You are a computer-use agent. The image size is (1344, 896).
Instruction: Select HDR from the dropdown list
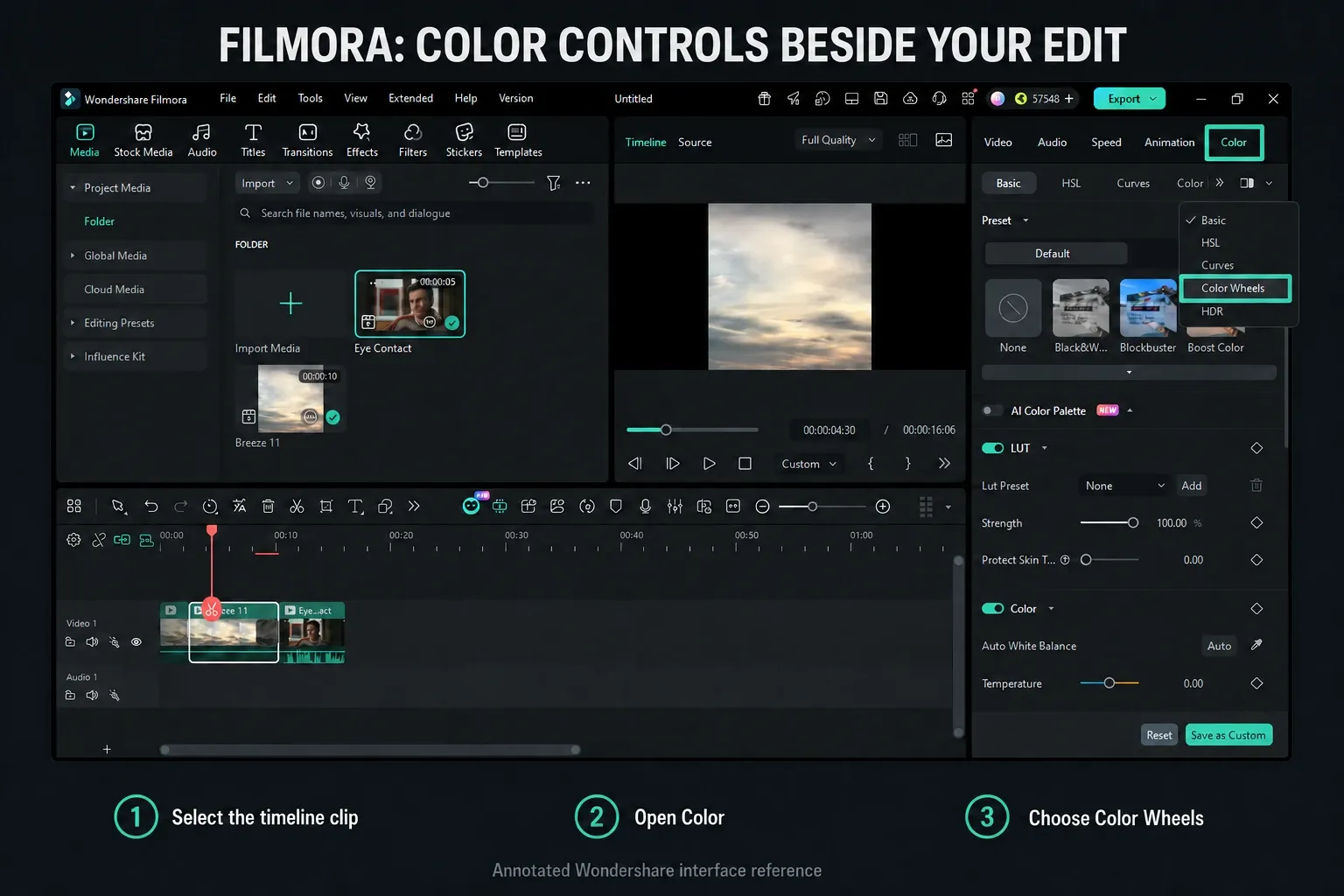[x=1212, y=311]
